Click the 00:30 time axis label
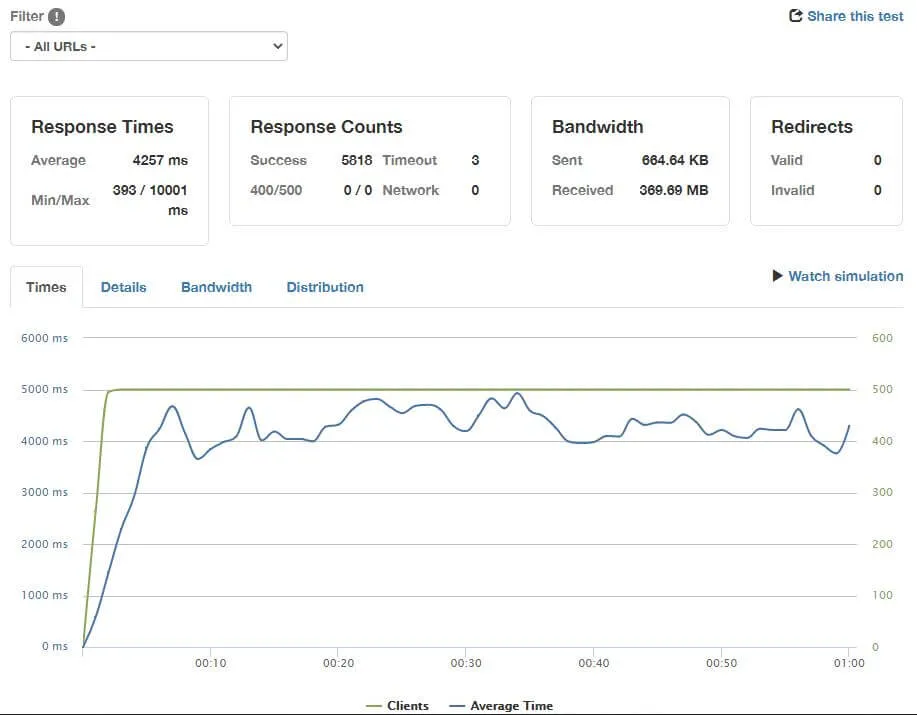This screenshot has height=715, width=917. [466, 663]
